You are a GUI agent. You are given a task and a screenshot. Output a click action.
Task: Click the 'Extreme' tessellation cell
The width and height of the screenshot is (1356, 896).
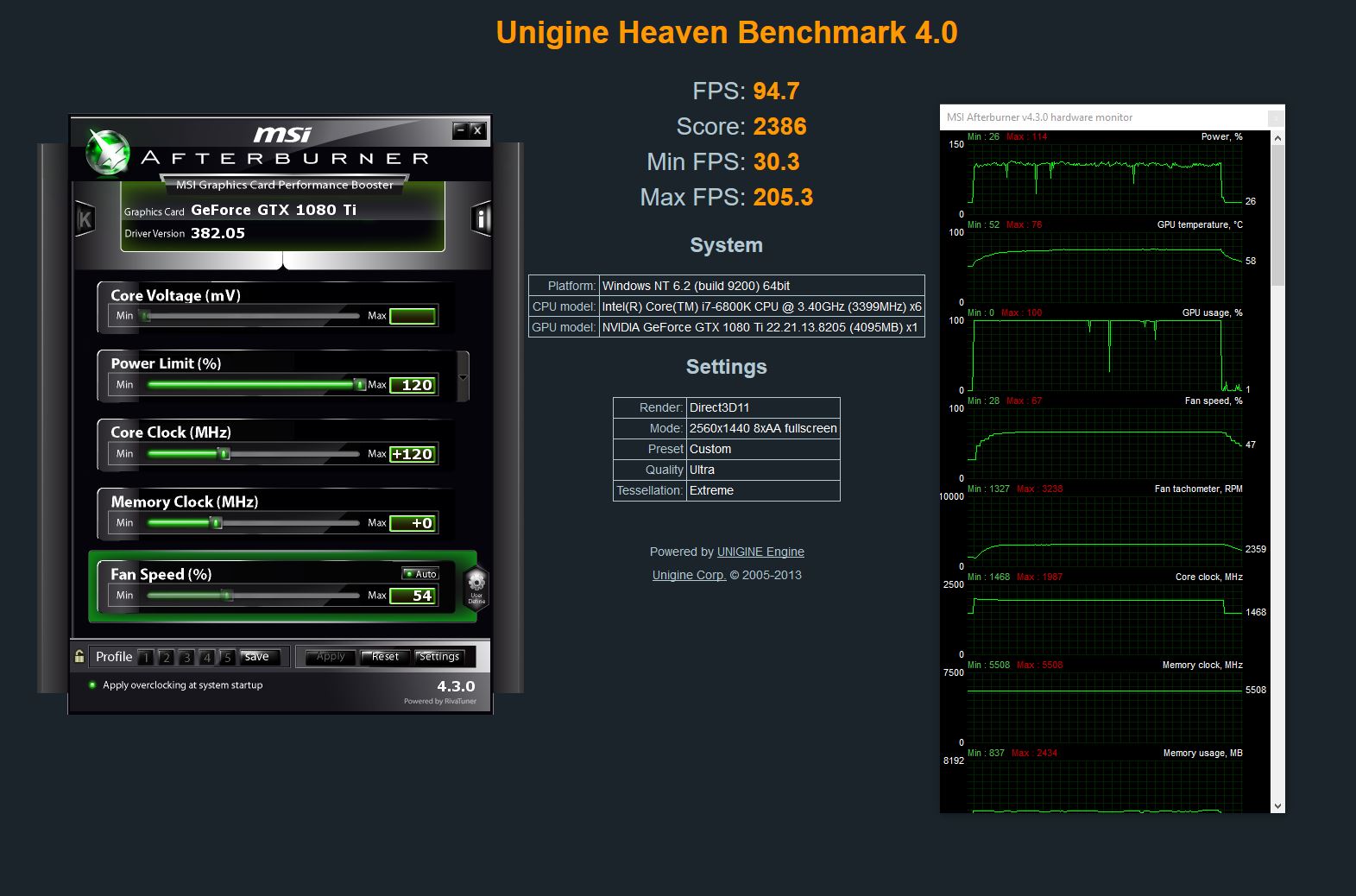click(763, 490)
